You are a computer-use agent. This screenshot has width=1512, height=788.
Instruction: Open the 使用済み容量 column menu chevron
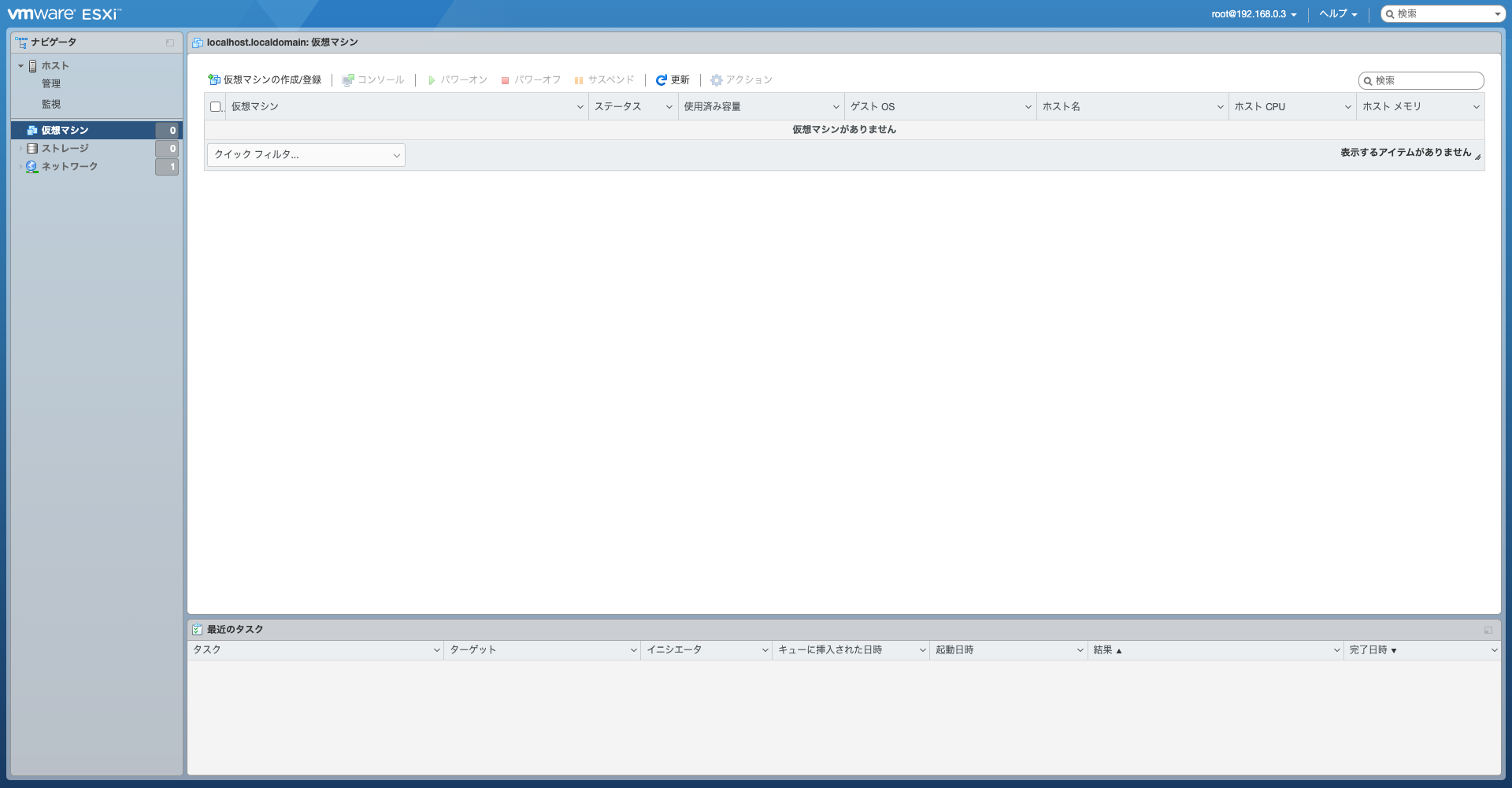tap(836, 107)
